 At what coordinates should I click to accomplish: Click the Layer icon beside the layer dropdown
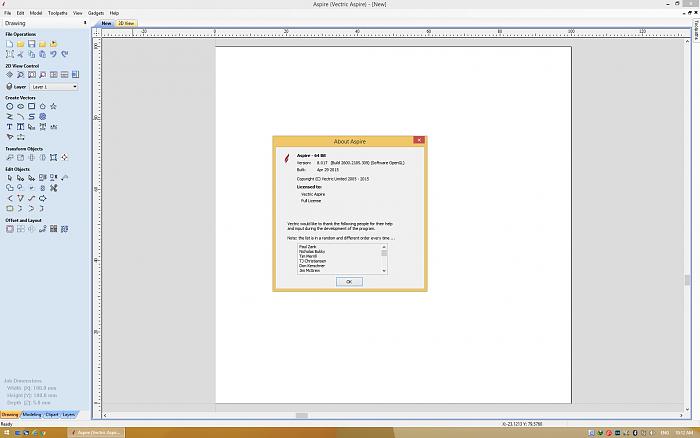pyautogui.click(x=9, y=87)
